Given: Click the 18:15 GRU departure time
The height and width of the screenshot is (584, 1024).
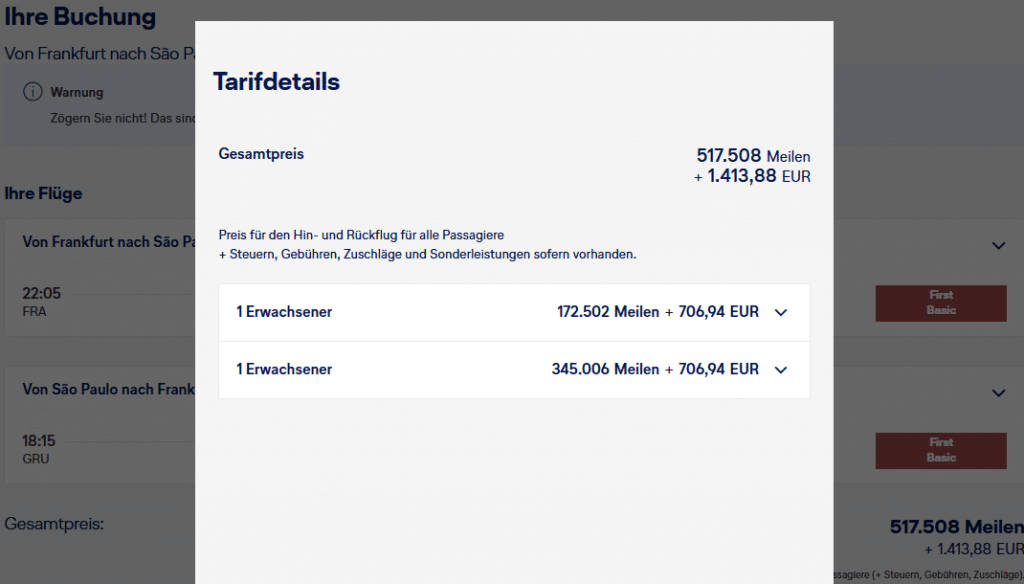Looking at the screenshot, I should [x=40, y=441].
